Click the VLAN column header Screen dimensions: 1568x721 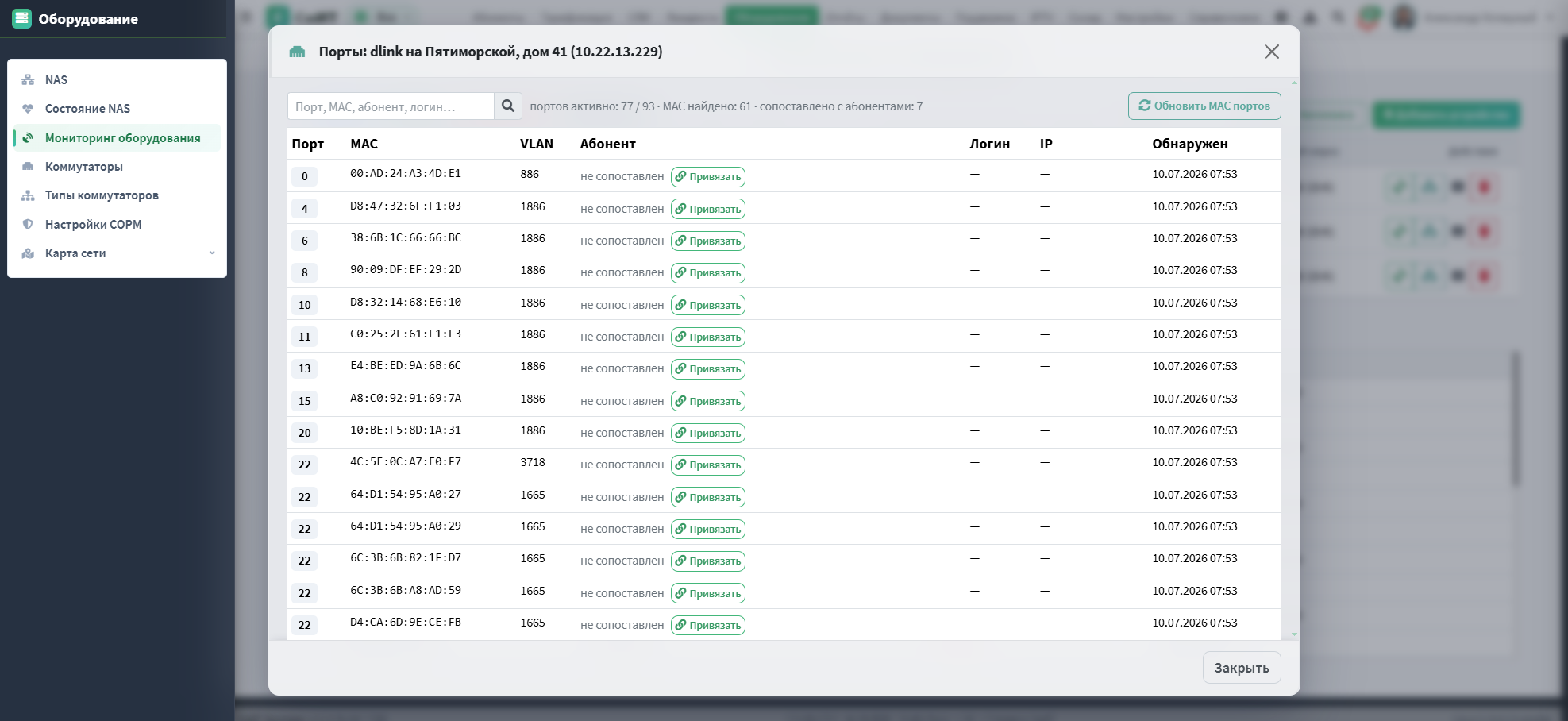coord(537,144)
